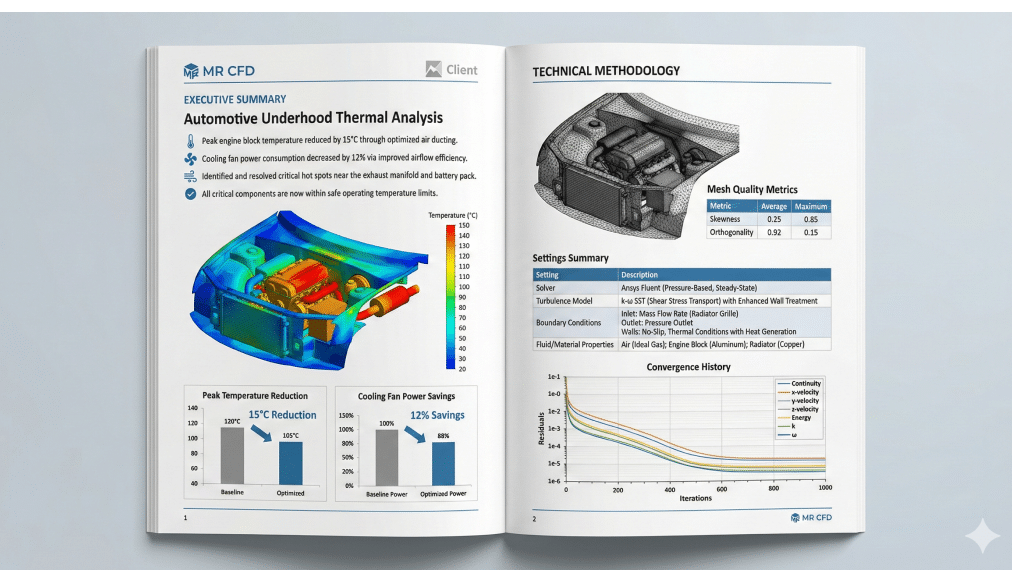
Task: Click the Executive Summary heading
Action: pos(235,99)
